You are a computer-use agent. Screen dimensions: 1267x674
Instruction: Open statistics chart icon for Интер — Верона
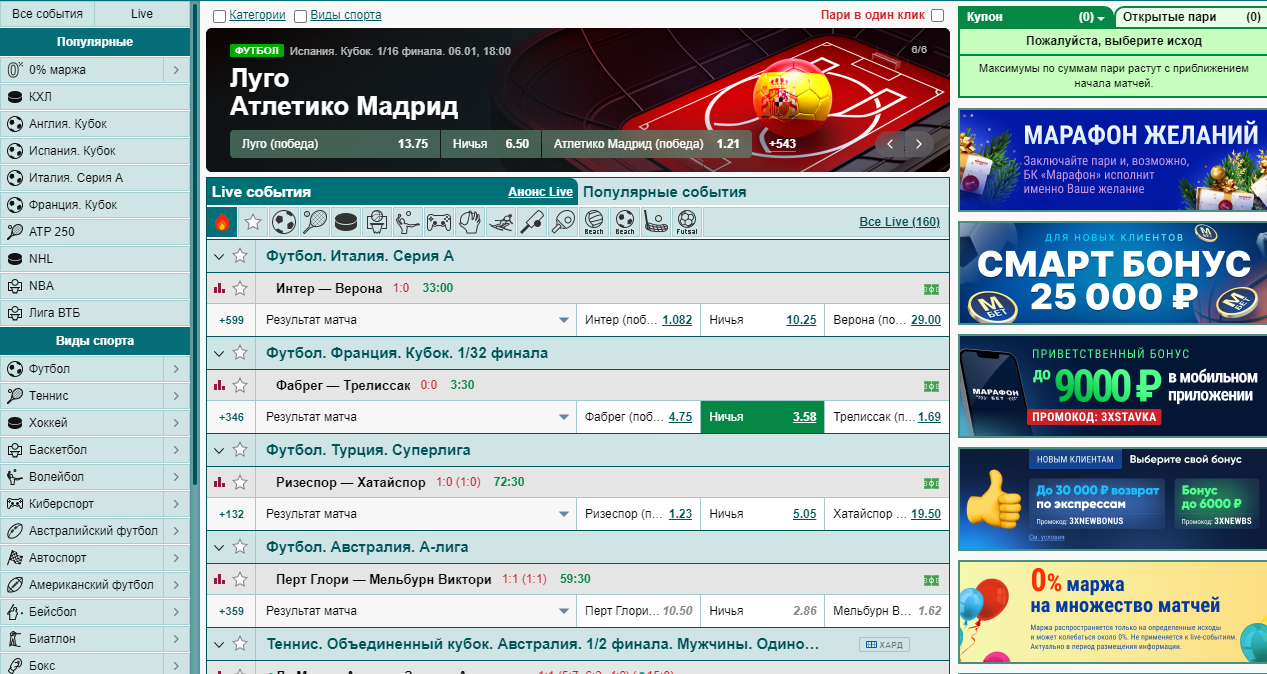tap(220, 288)
